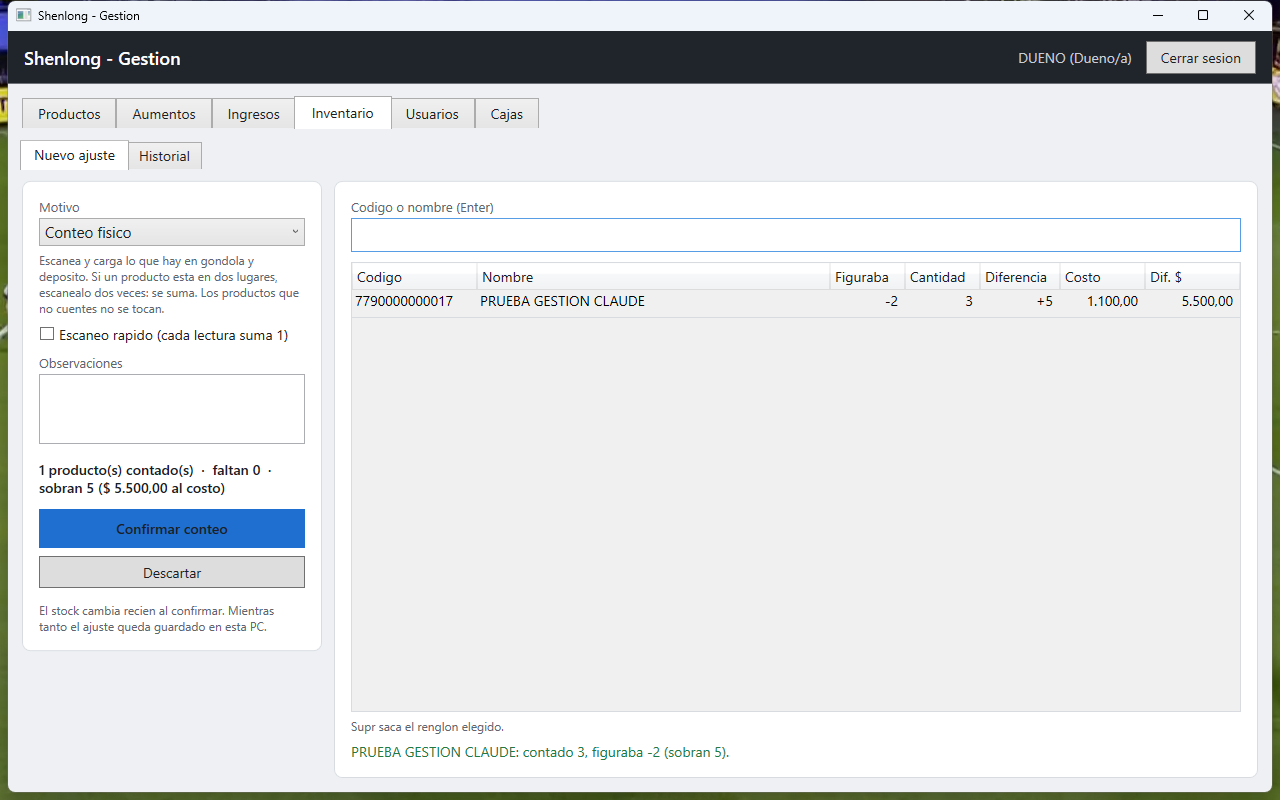Screen dimensions: 1280x800
Task: Click the Shenlong - Gestion header title
Action: click(x=102, y=59)
